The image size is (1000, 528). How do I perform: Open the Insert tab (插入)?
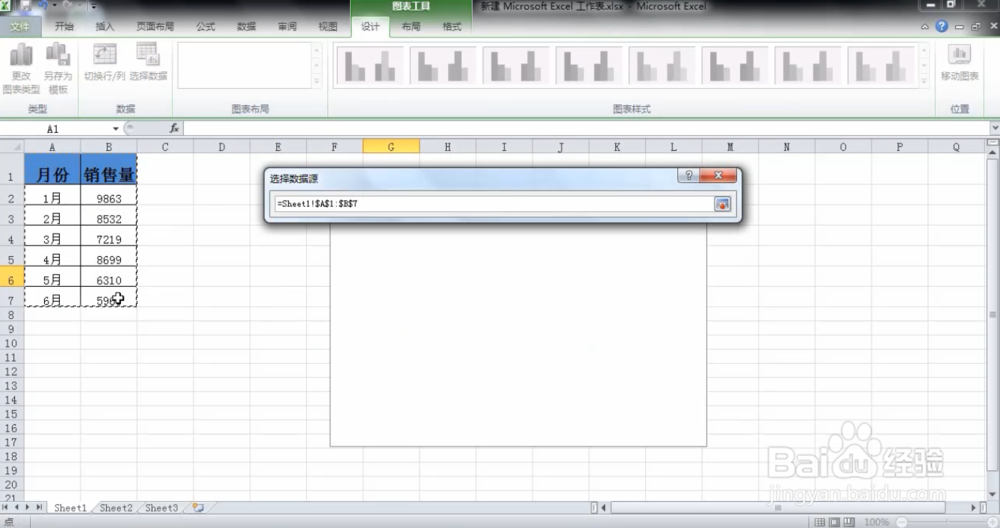click(105, 26)
